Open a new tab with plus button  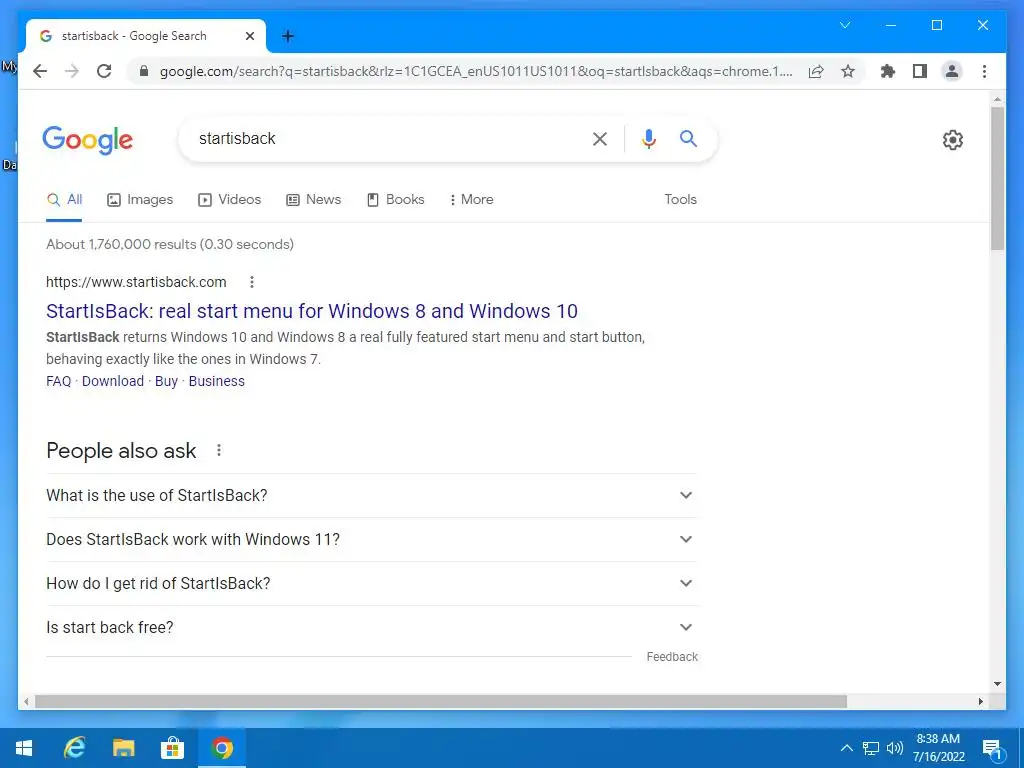(287, 36)
